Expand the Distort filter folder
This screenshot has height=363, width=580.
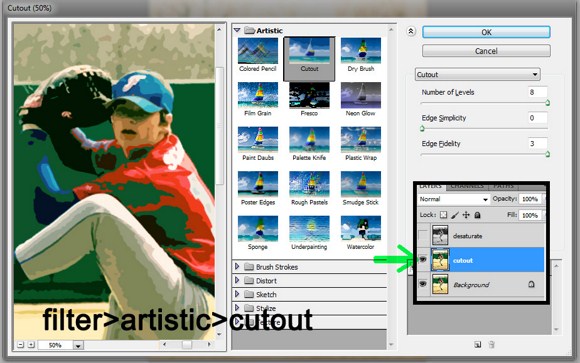[x=237, y=280]
